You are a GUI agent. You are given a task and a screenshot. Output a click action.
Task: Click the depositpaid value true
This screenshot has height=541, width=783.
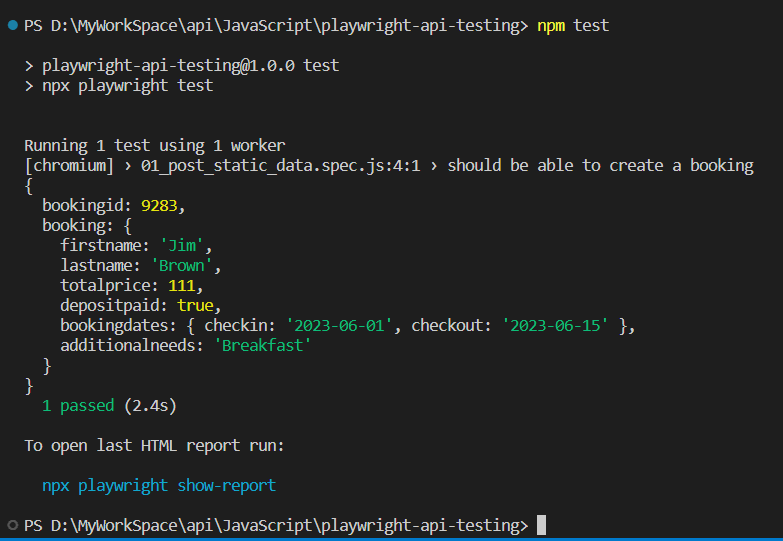pyautogui.click(x=195, y=305)
